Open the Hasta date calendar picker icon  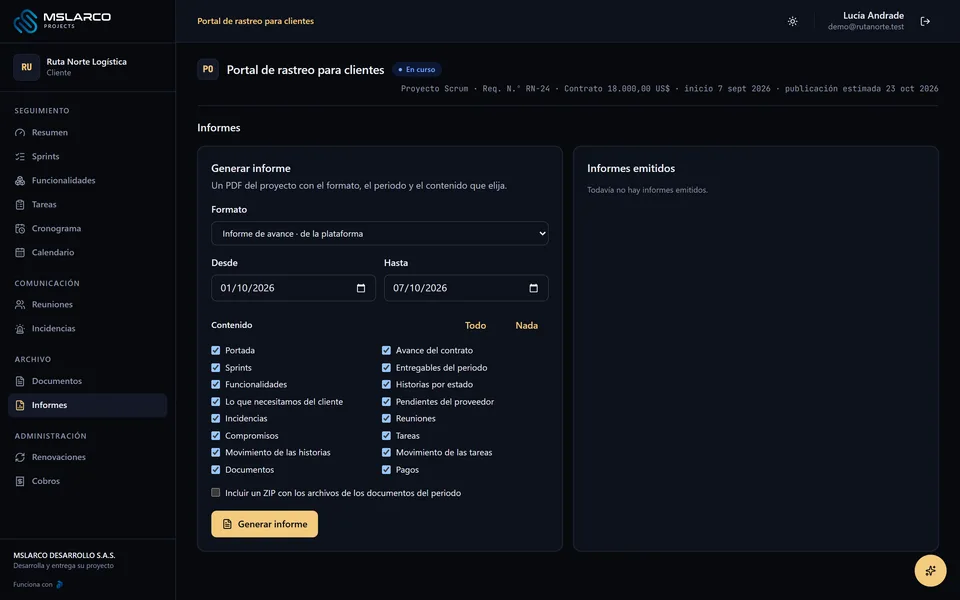click(533, 288)
